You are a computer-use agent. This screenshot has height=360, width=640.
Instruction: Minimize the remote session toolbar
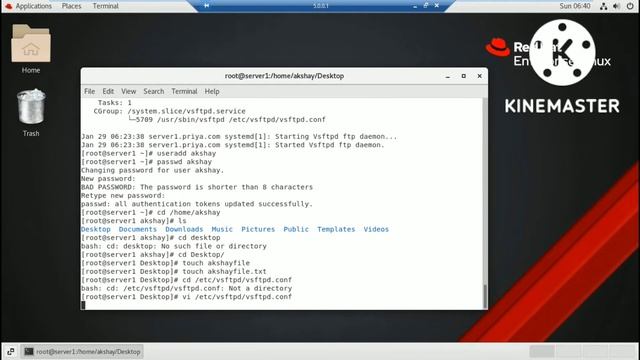pyautogui.click(x=415, y=6)
